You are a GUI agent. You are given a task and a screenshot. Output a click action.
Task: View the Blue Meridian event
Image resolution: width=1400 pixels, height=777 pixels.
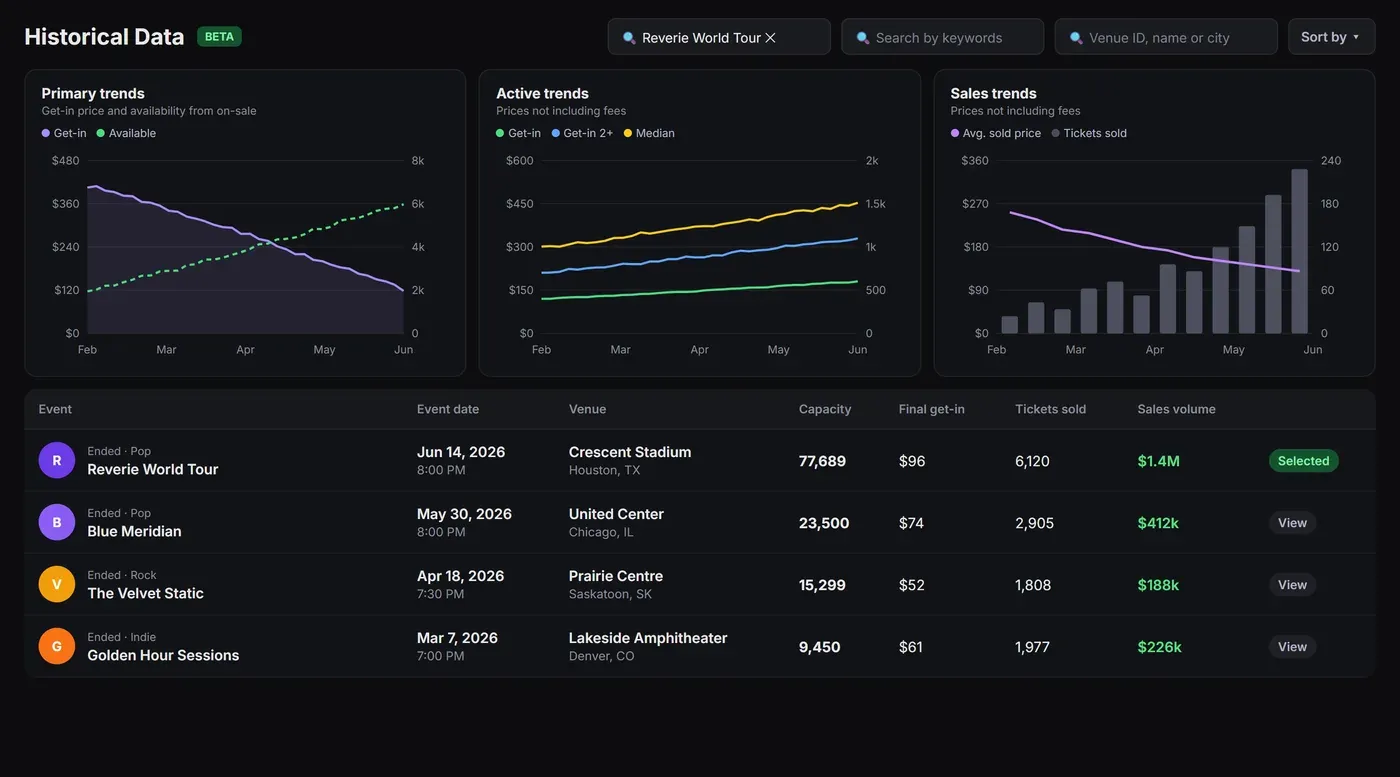point(1292,523)
